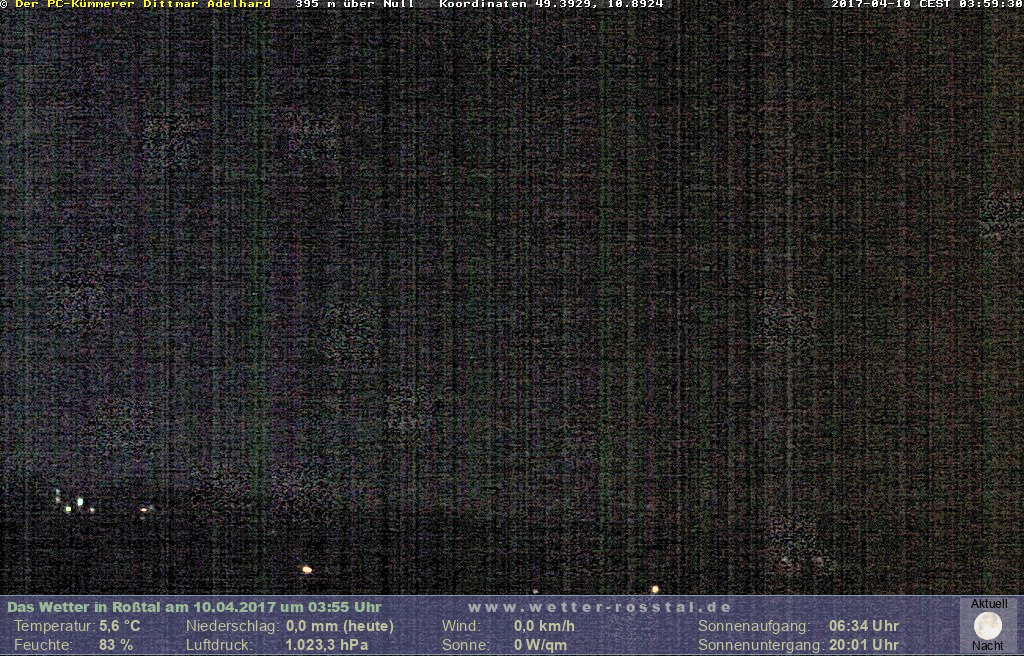Click the moon icon labeled Nacht
The width and height of the screenshot is (1024, 656).
(x=987, y=626)
